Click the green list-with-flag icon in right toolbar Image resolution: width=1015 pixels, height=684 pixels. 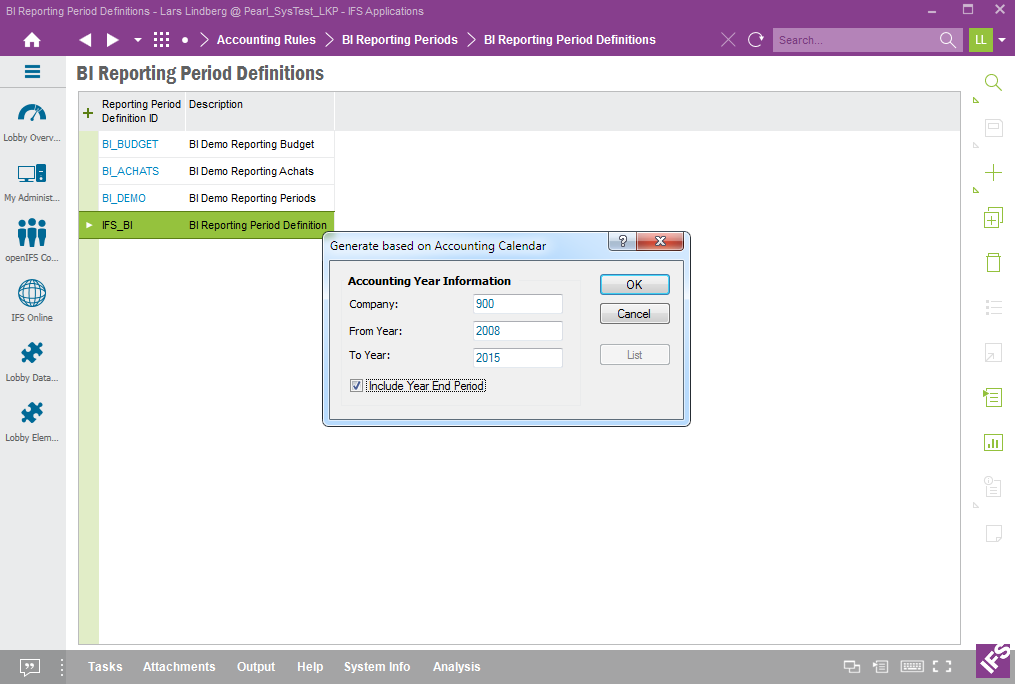click(x=992, y=397)
